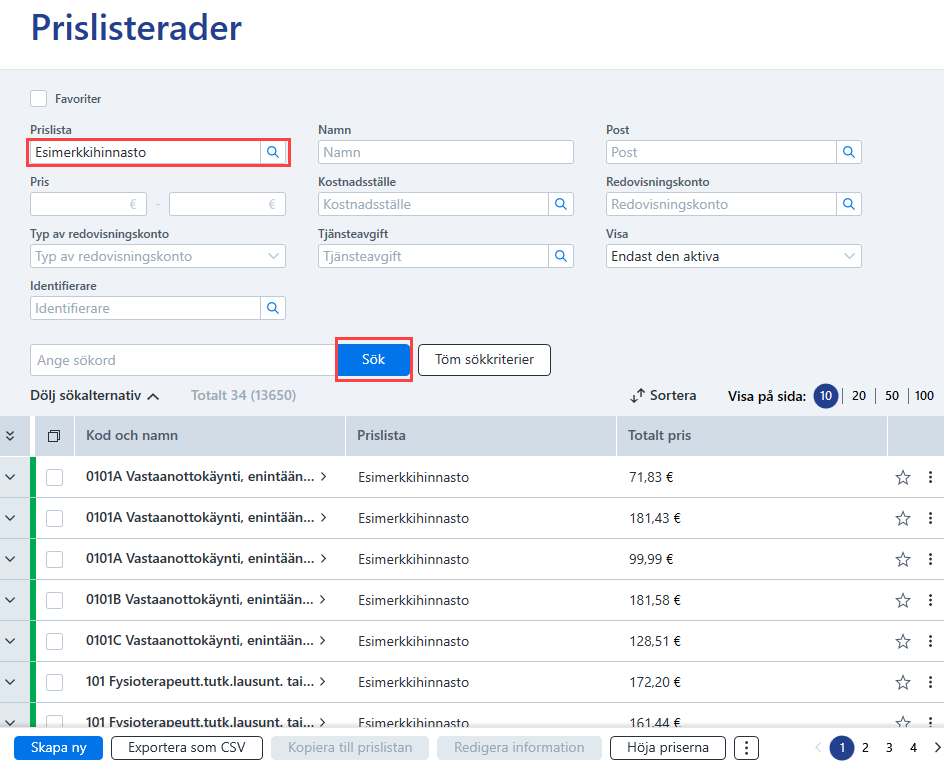Enable the Favoriter checkbox
Image resolution: width=944 pixels, height=764 pixels.
[39, 99]
